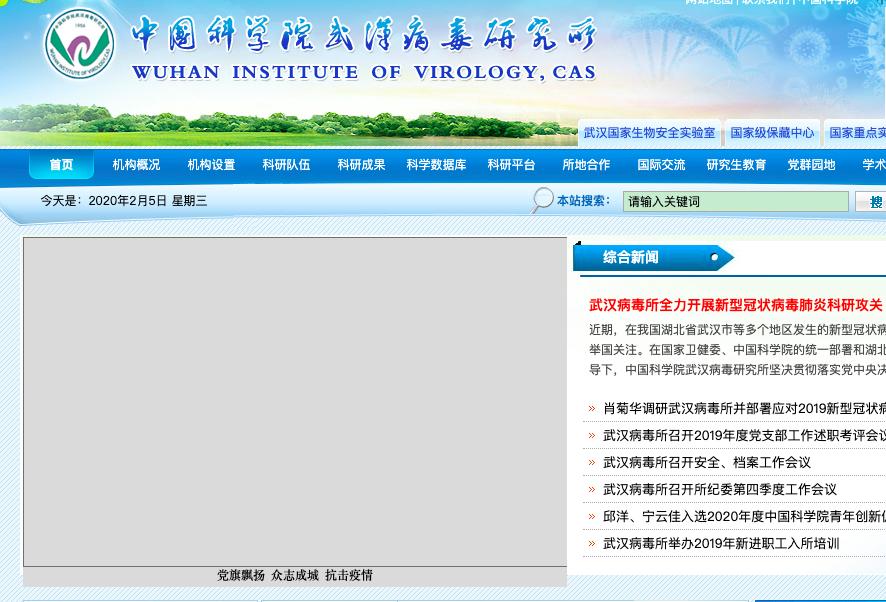The height and width of the screenshot is (602, 886).
Task: Open the 机构概况 navigation menu
Action: 136,164
